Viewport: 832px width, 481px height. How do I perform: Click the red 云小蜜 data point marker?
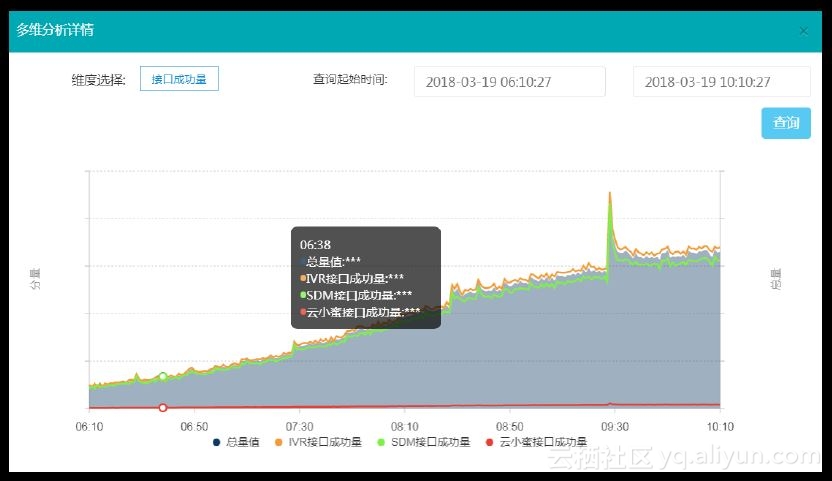point(163,408)
